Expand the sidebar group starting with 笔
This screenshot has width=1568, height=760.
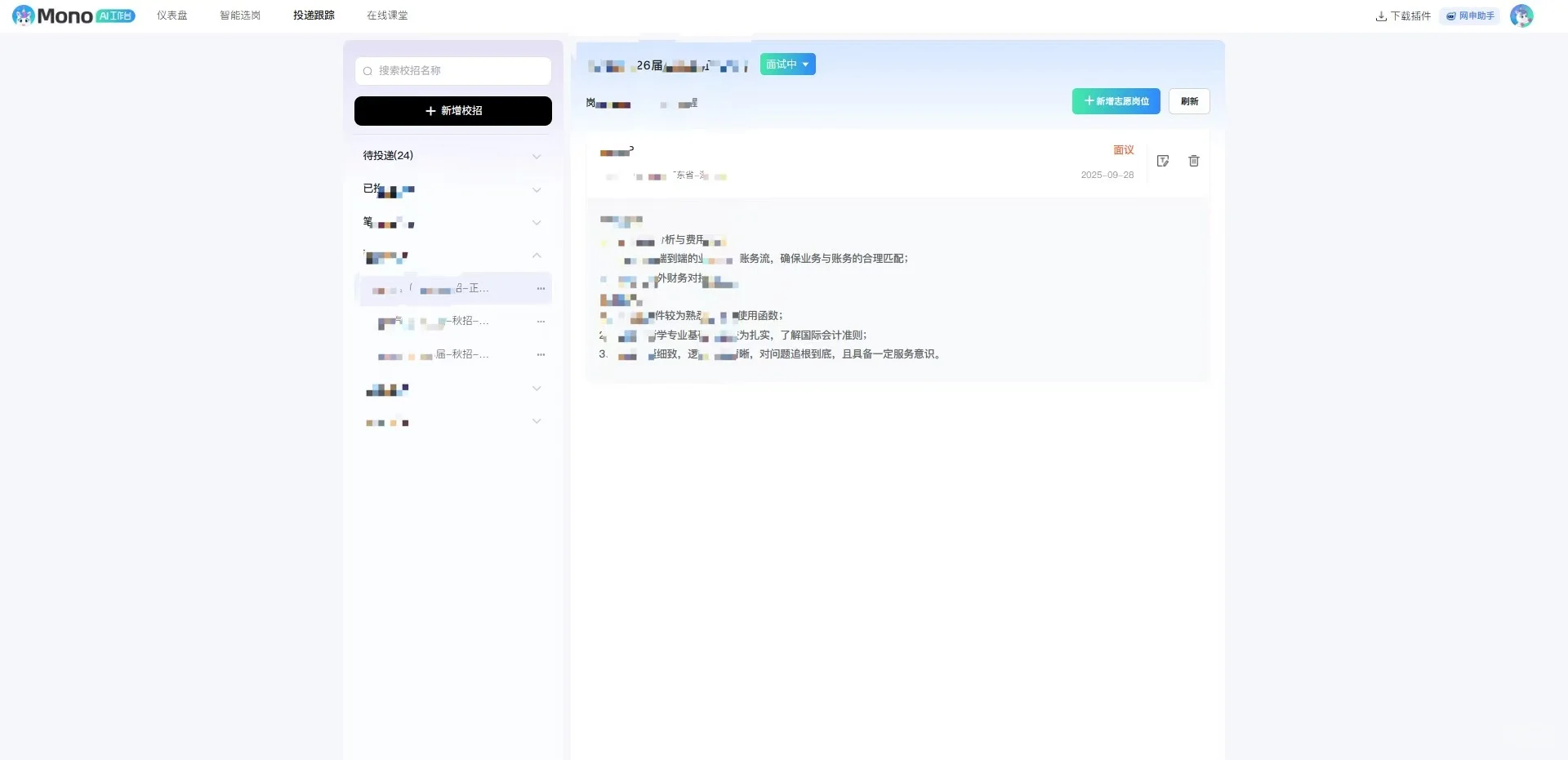coord(453,222)
